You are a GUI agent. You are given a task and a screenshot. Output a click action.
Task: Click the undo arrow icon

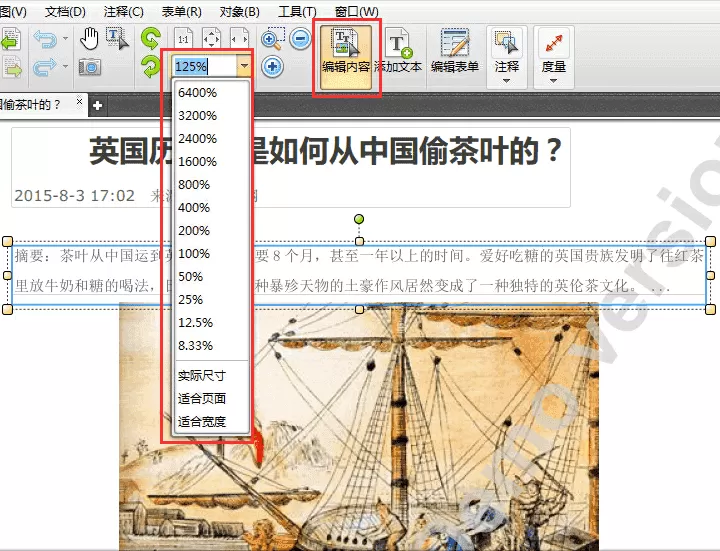point(45,39)
